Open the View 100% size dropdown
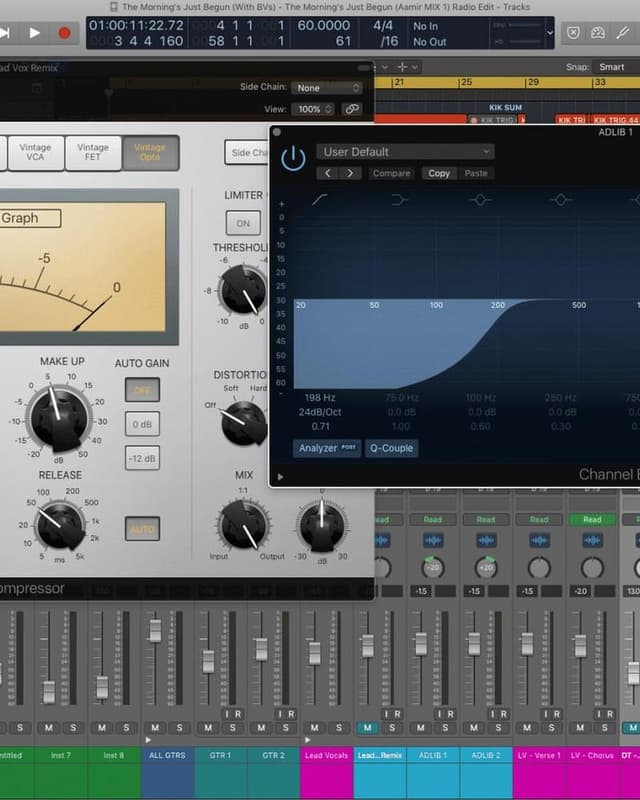 (x=312, y=109)
